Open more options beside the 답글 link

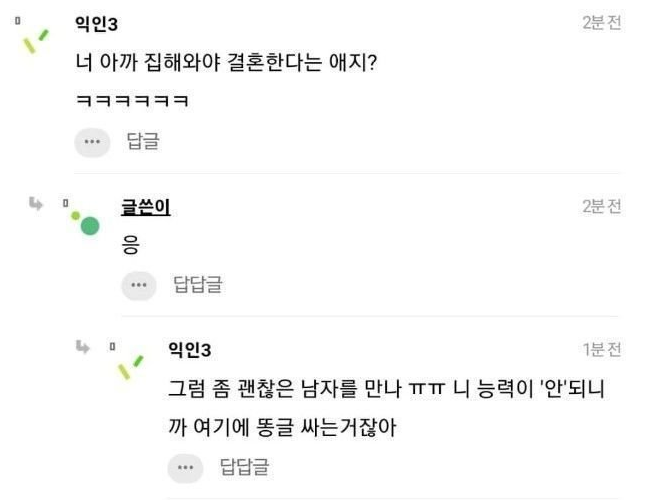click(x=92, y=142)
